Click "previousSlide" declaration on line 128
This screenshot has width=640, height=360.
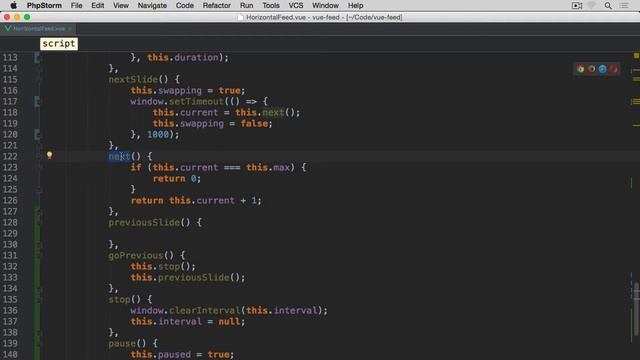(144, 222)
